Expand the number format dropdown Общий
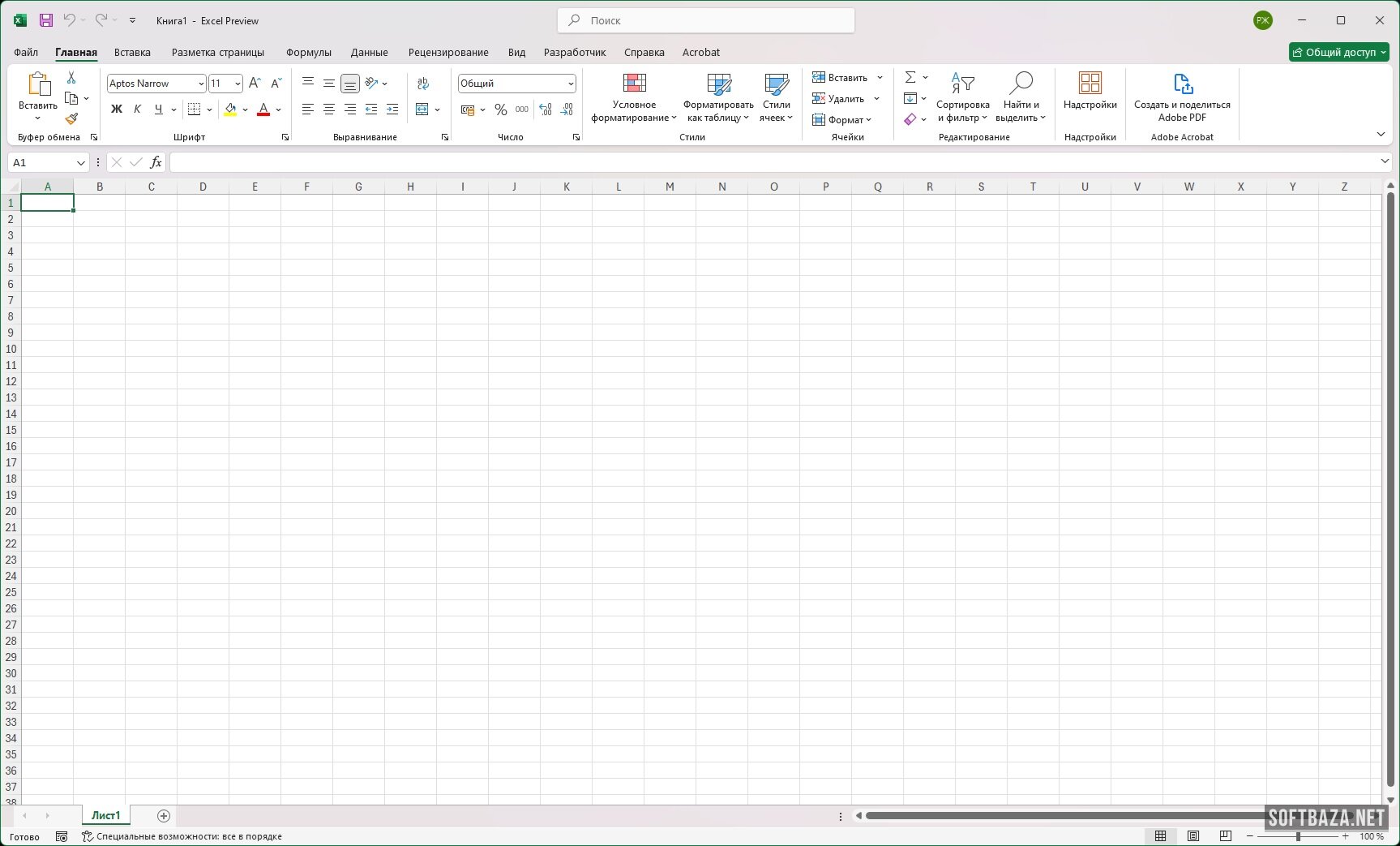The image size is (1400, 846). (x=571, y=84)
